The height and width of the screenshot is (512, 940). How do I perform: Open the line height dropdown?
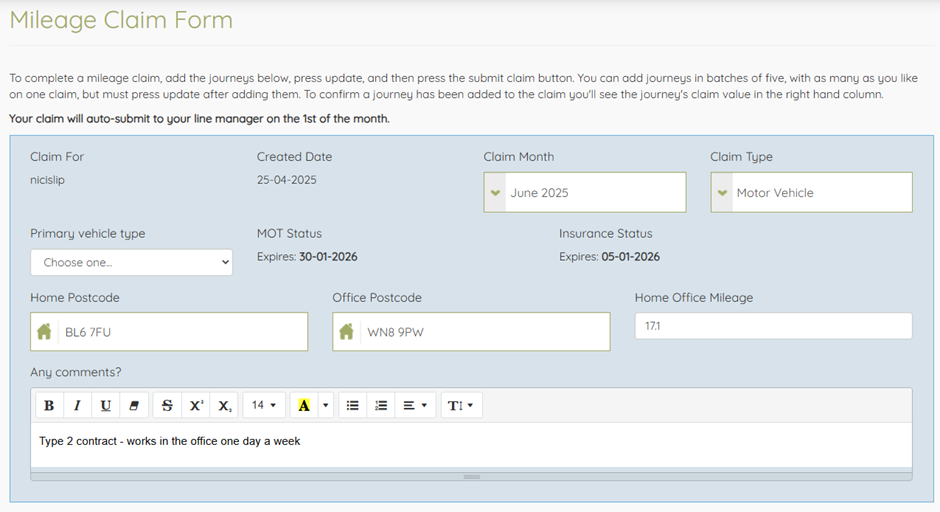(461, 405)
